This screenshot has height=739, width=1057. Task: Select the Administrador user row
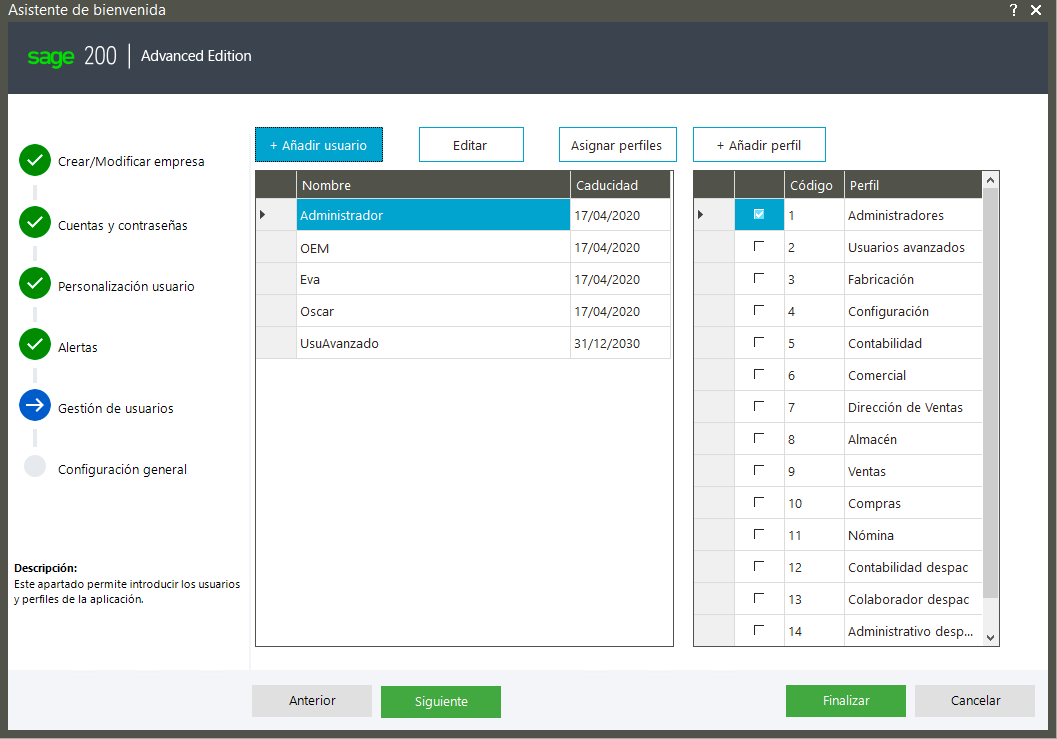click(463, 214)
